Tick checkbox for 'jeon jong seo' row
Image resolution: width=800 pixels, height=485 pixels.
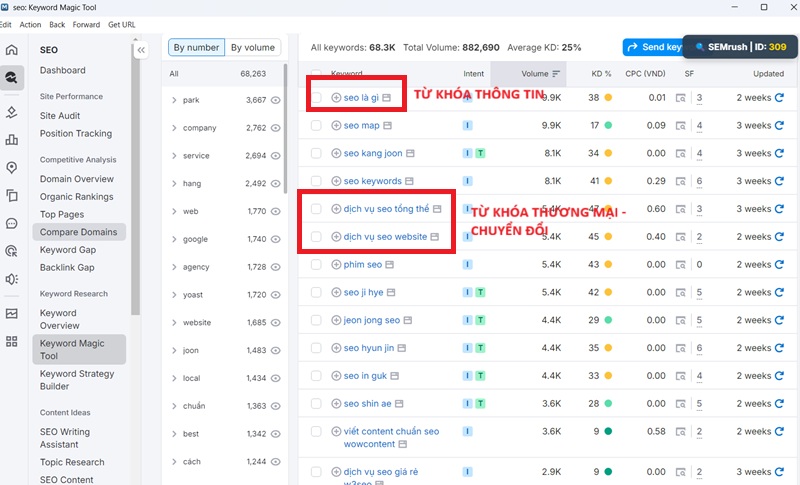(316, 320)
